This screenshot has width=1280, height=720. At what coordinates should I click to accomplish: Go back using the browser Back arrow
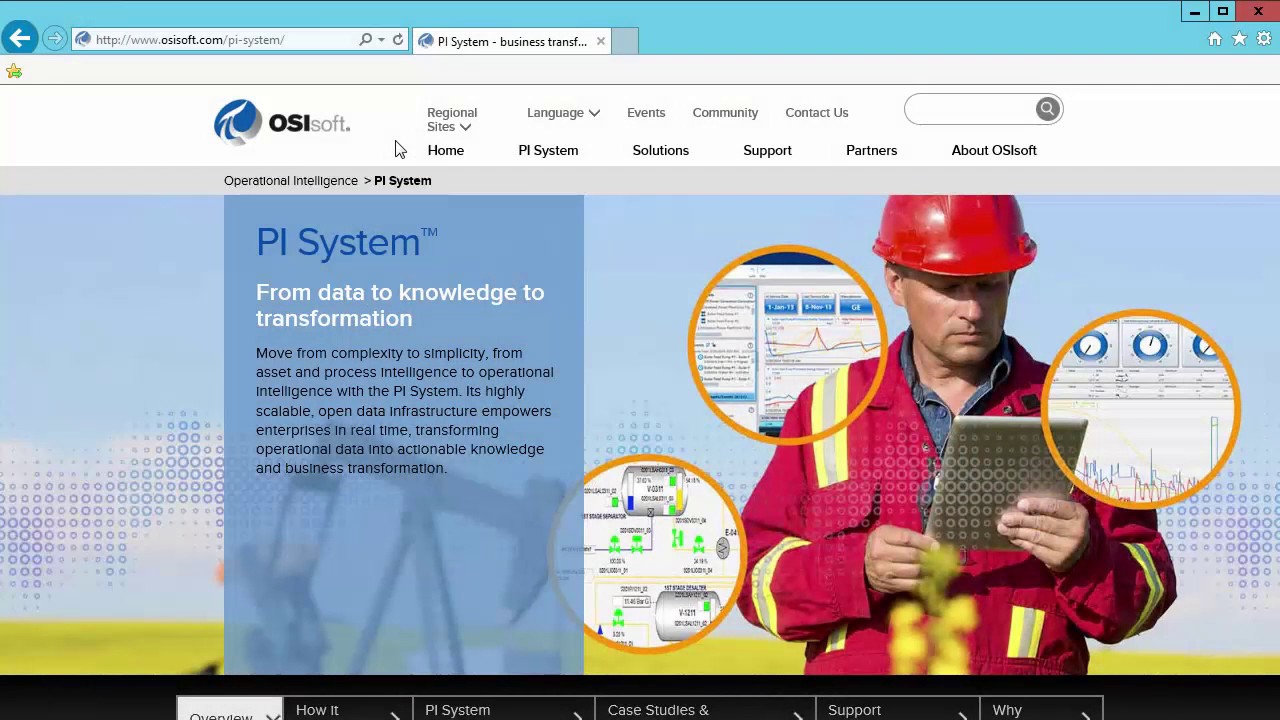(19, 39)
